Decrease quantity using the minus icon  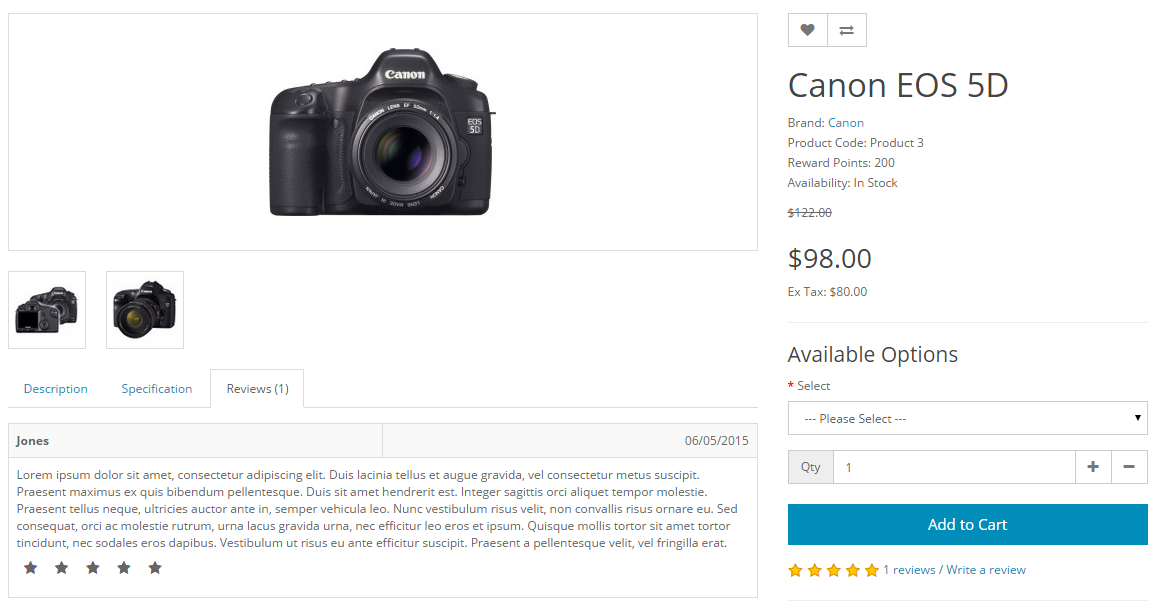click(x=1129, y=466)
